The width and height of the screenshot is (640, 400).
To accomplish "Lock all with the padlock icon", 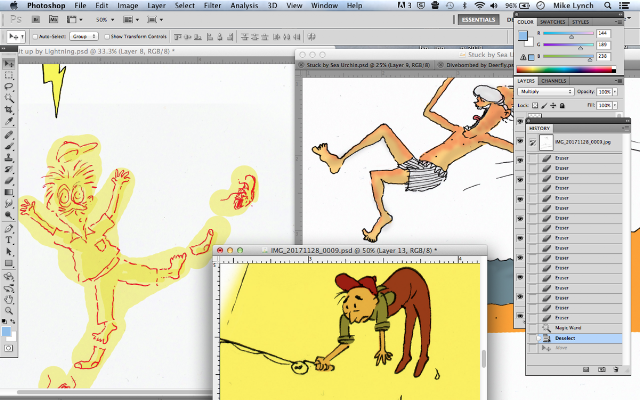I will pyautogui.click(x=562, y=105).
